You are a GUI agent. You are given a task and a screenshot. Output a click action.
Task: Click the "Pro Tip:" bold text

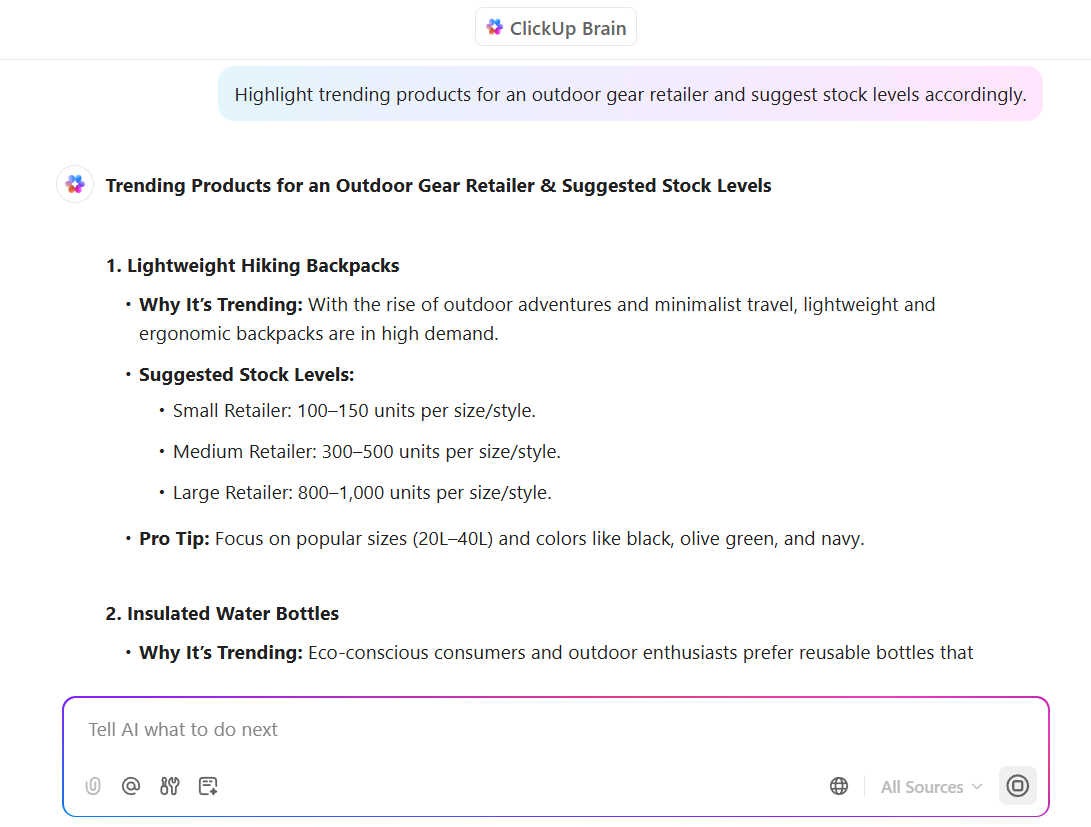click(x=174, y=539)
